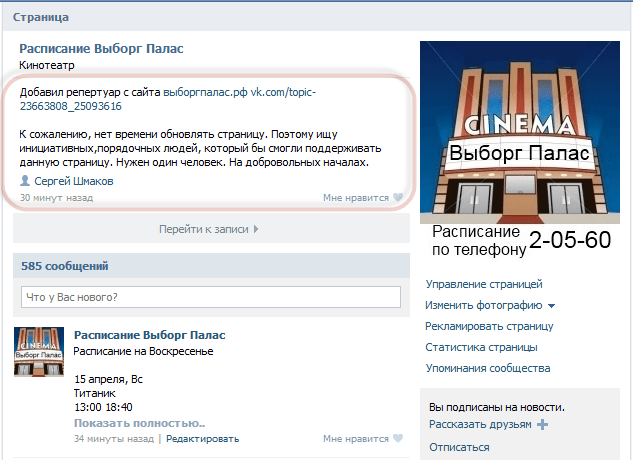The height and width of the screenshot is (460, 633).
Task: Click the heart icon on Sunday schedule post
Action: pyautogui.click(x=398, y=438)
